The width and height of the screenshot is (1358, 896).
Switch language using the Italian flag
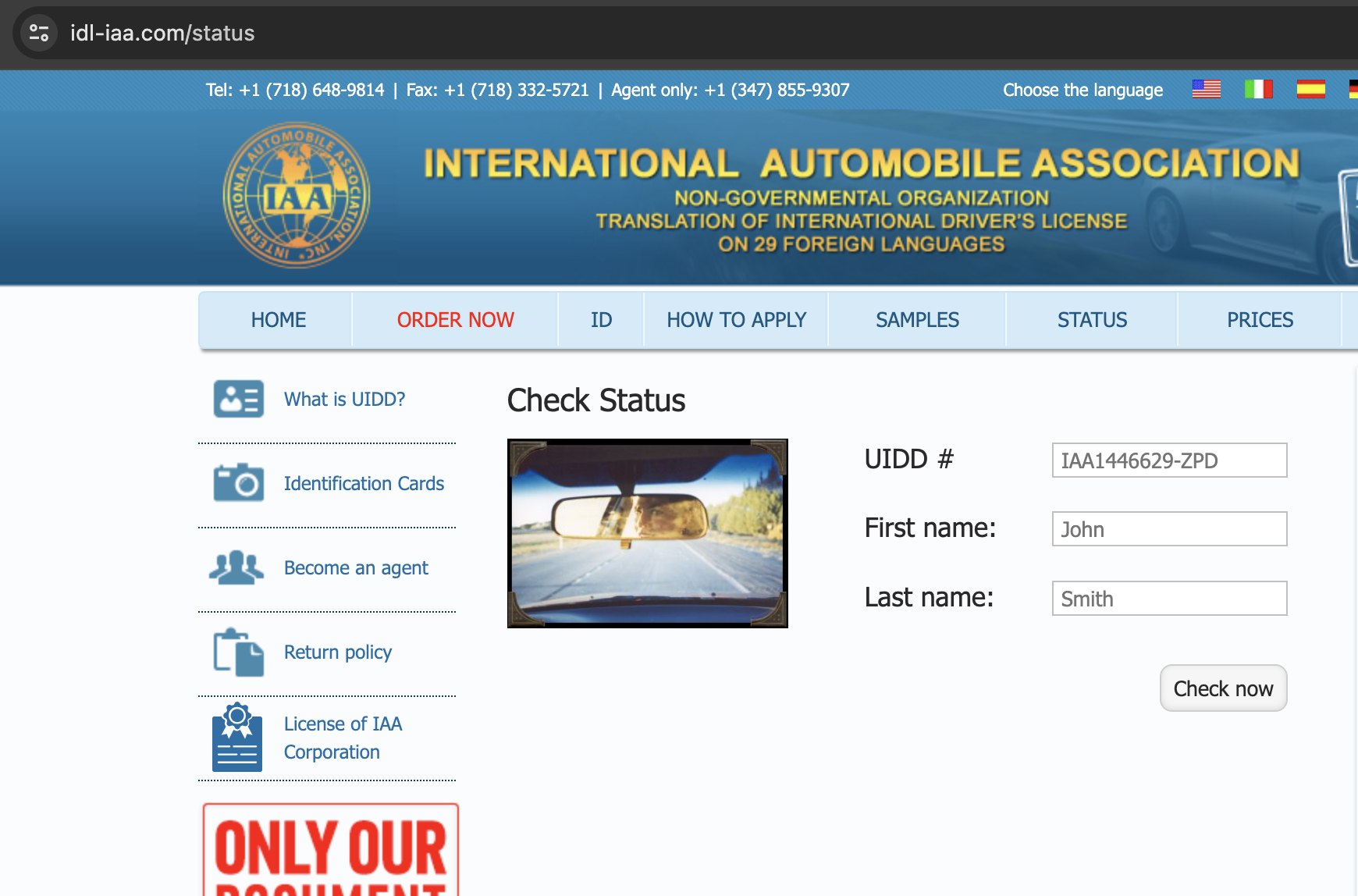[1258, 89]
